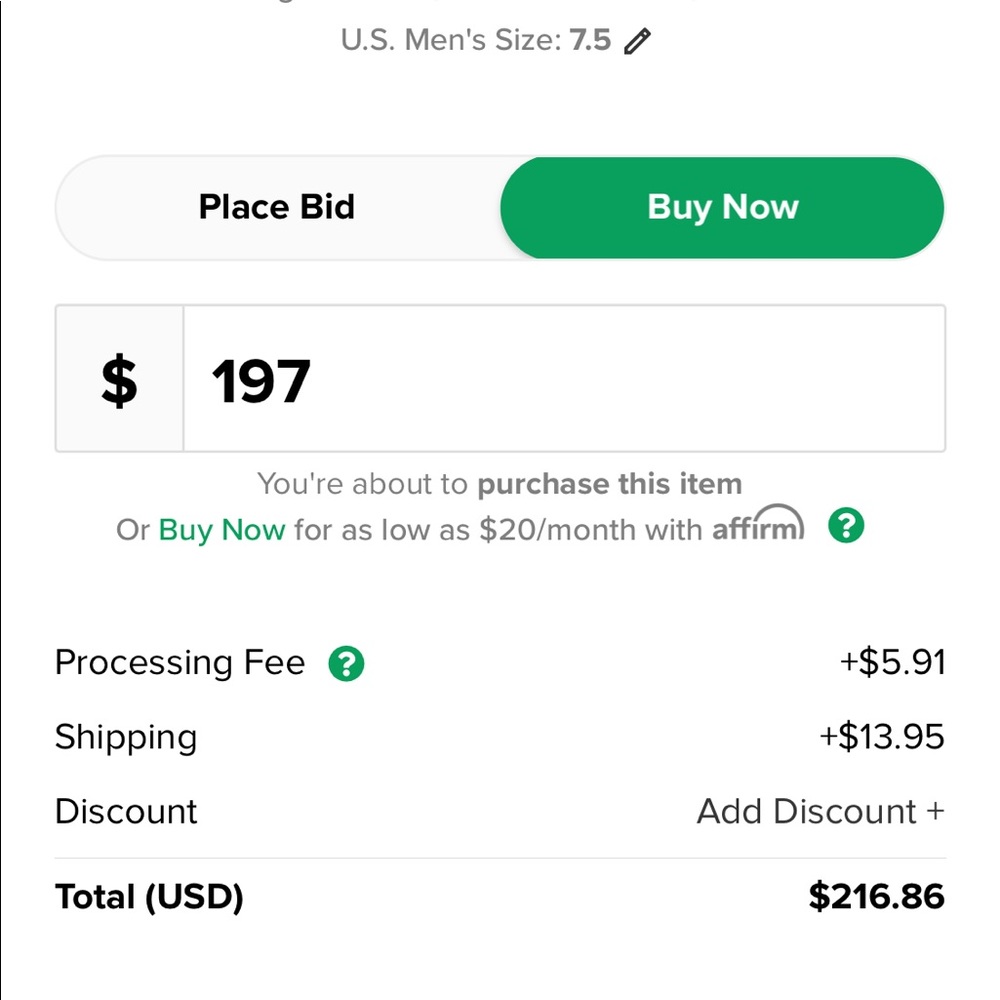Click the Processing Fee label
1000x1000 pixels.
pos(180,663)
